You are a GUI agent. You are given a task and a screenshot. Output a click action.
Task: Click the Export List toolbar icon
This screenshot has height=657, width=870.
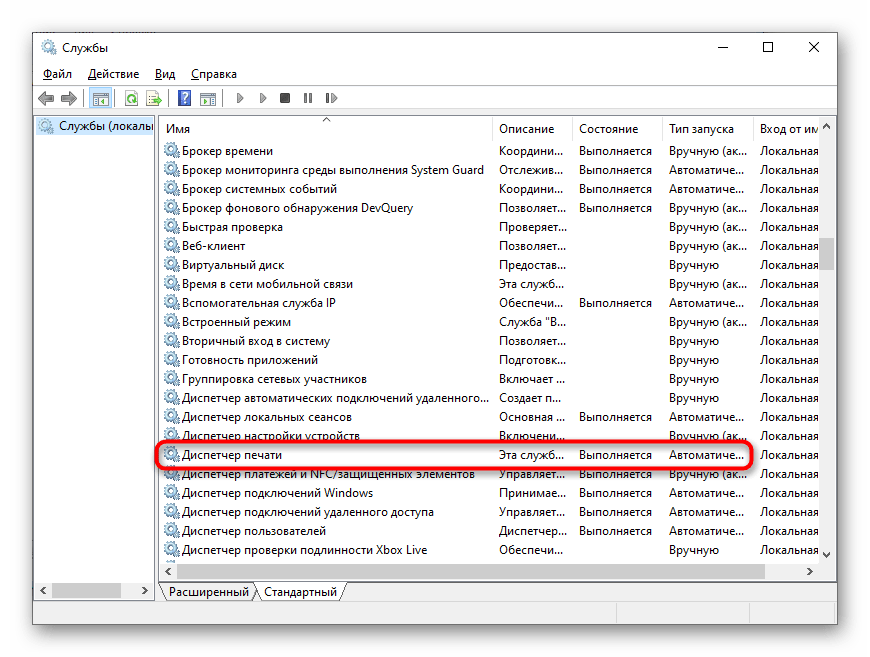point(154,97)
